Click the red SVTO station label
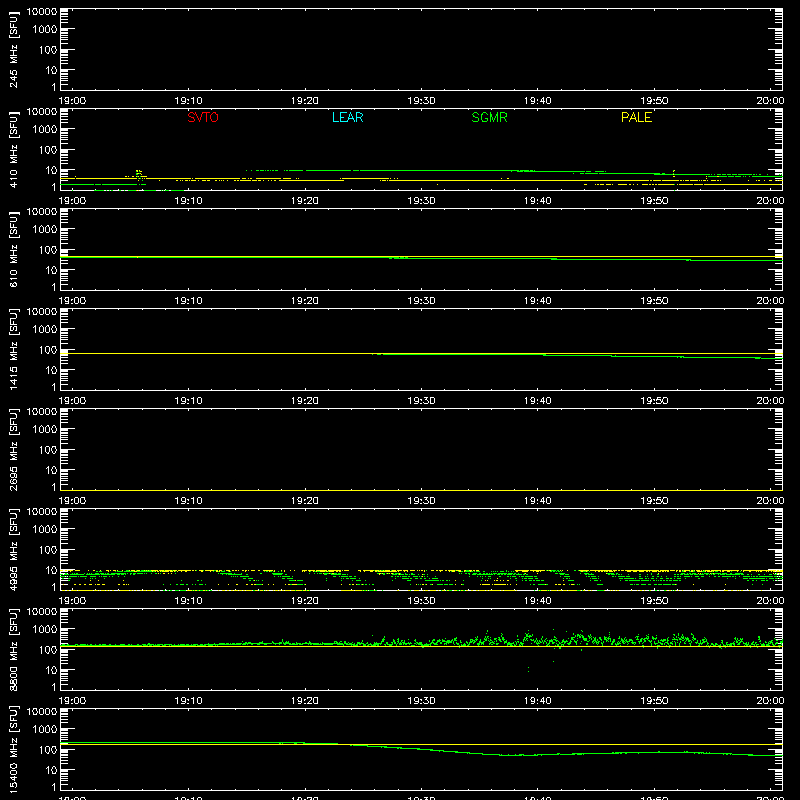The image size is (800, 800). tap(203, 117)
